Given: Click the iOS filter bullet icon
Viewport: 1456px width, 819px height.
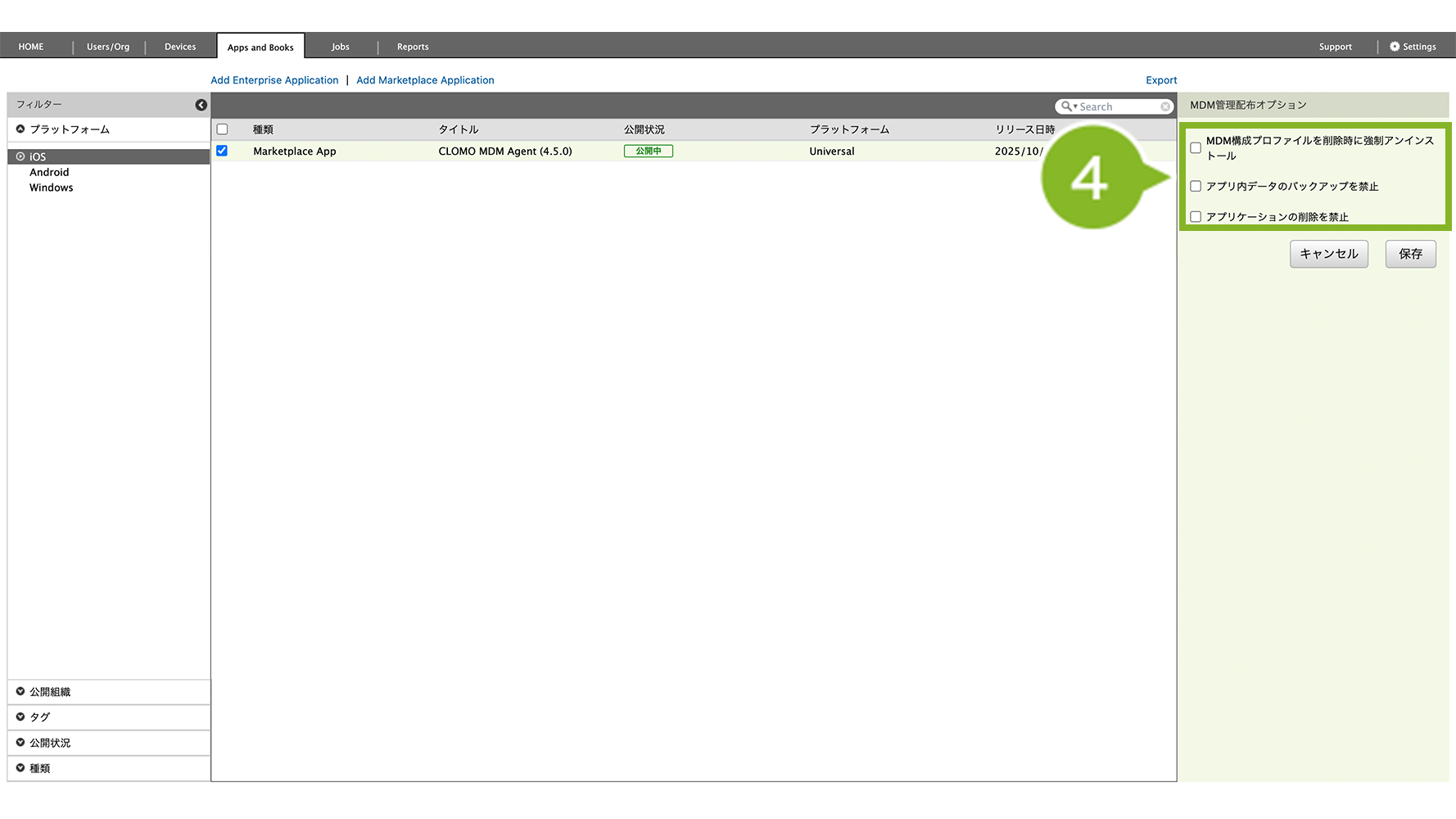Looking at the screenshot, I should pyautogui.click(x=20, y=156).
